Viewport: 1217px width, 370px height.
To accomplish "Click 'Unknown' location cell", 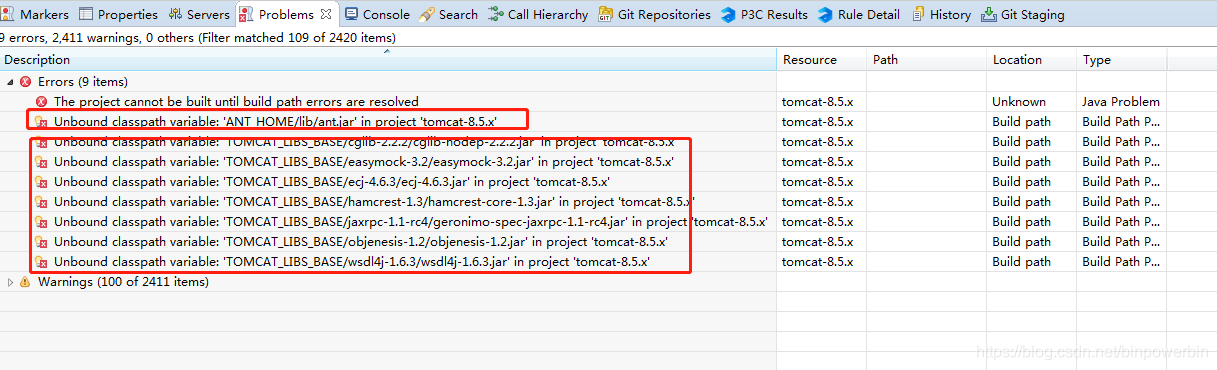I will click(1018, 101).
